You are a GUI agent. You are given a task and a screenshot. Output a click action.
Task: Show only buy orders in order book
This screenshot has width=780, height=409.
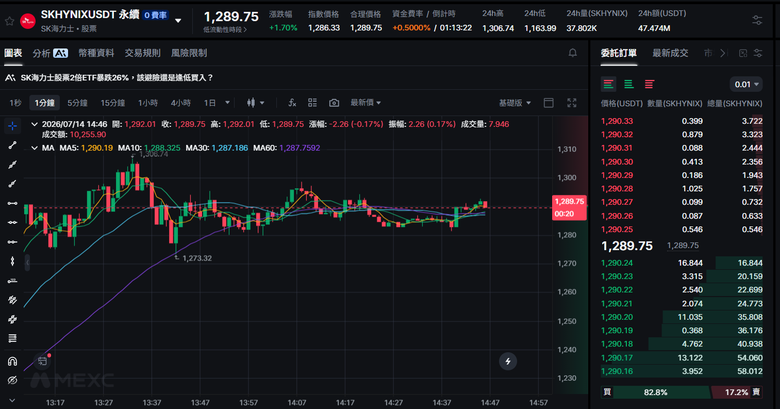click(629, 84)
